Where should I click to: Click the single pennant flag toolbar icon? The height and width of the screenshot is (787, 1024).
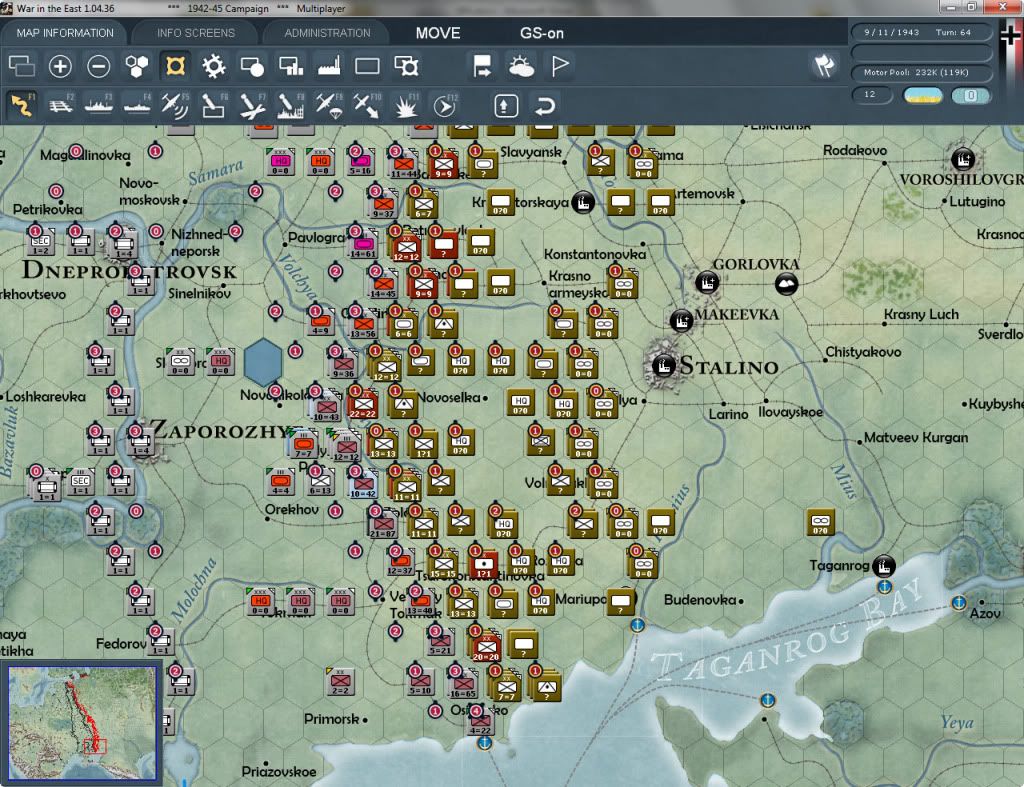560,66
